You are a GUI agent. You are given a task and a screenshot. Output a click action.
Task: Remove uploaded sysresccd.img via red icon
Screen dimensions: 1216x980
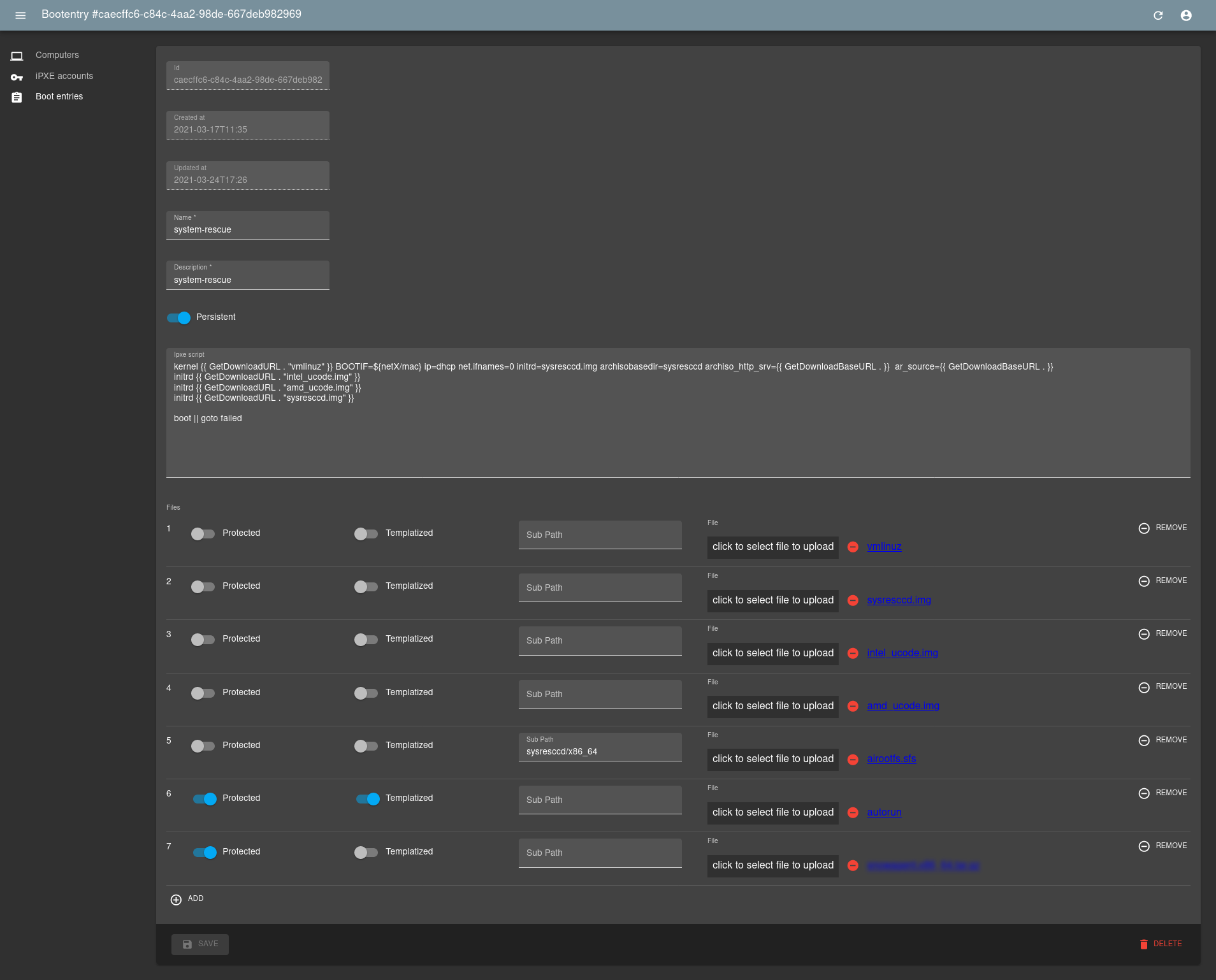coord(853,600)
